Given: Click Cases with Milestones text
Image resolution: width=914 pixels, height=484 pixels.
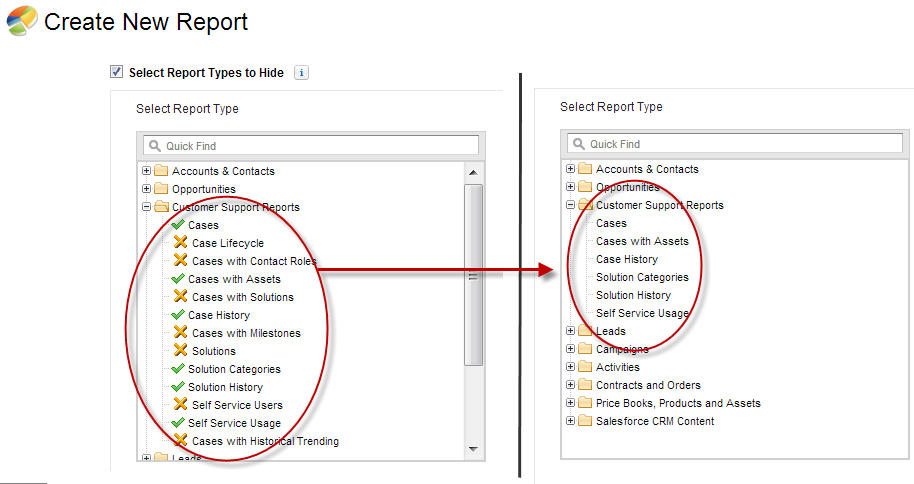Looking at the screenshot, I should [x=247, y=333].
